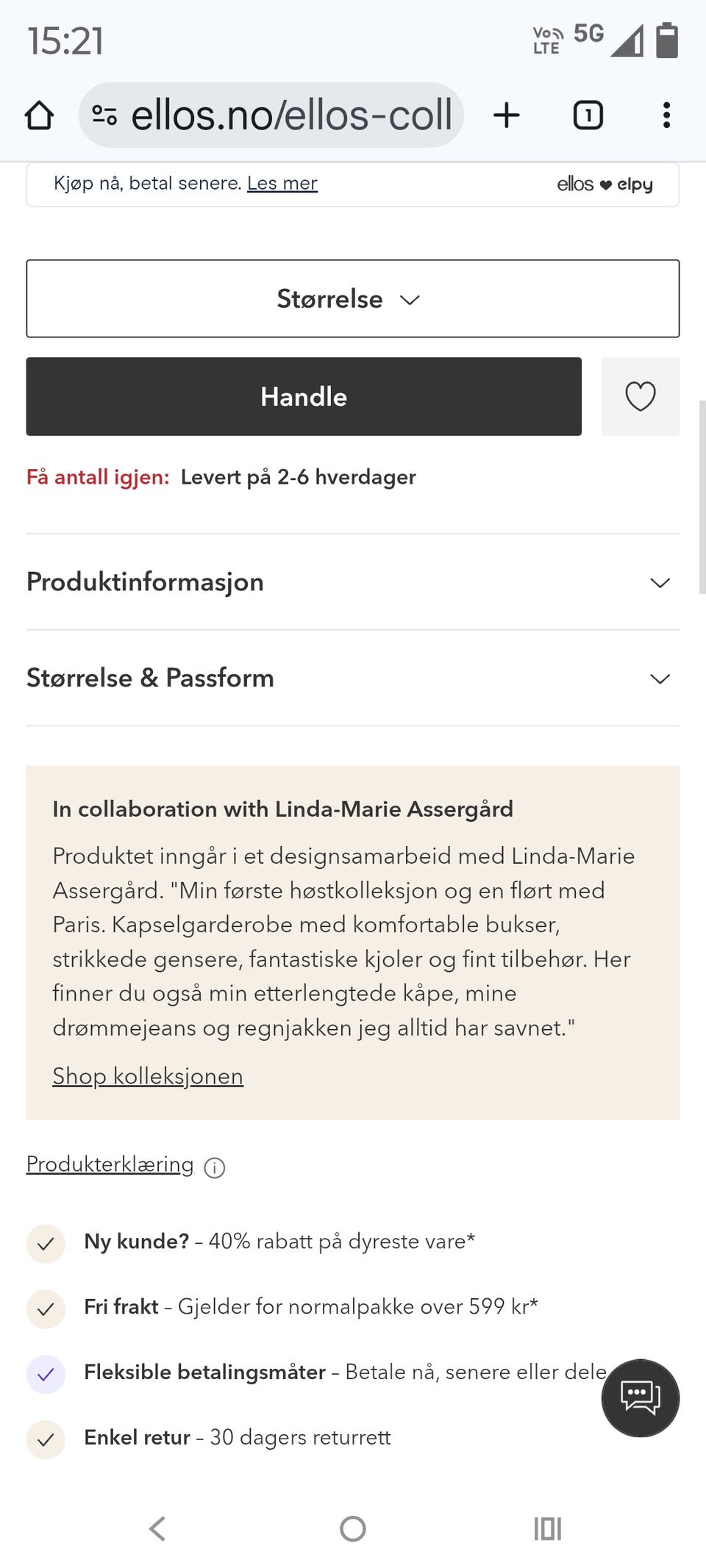Open the browser three-dot menu

pos(666,115)
